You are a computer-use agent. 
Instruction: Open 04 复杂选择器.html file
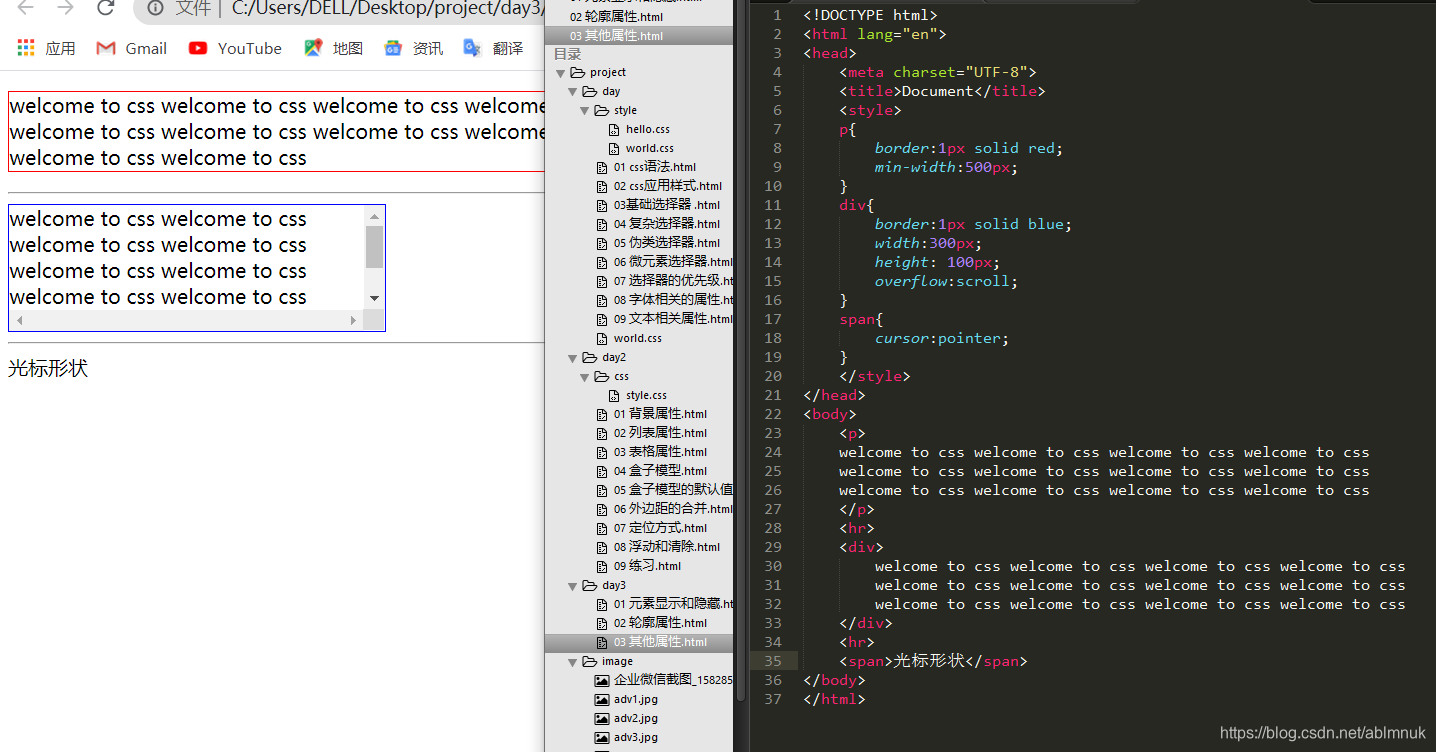(x=666, y=224)
